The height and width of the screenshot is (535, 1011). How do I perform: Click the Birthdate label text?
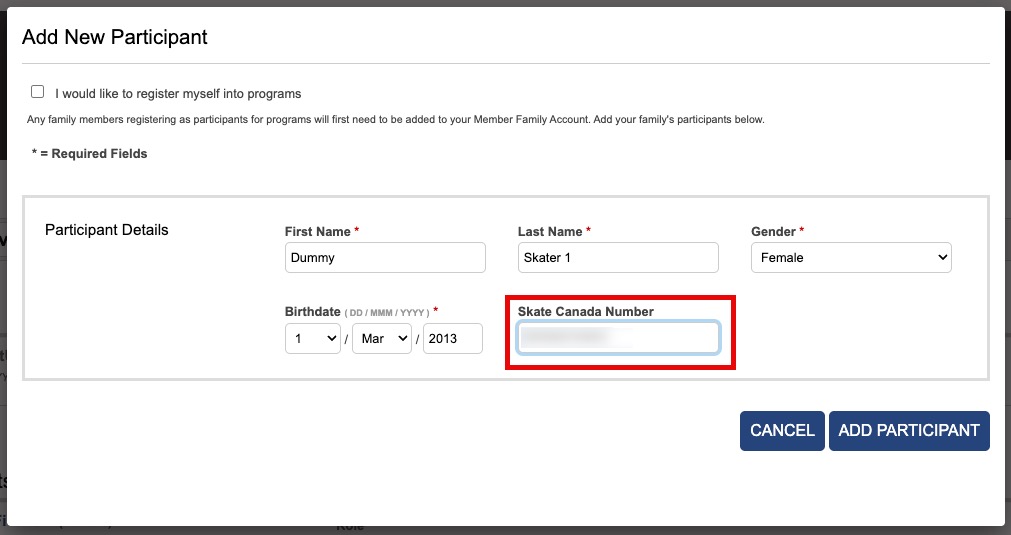click(313, 311)
